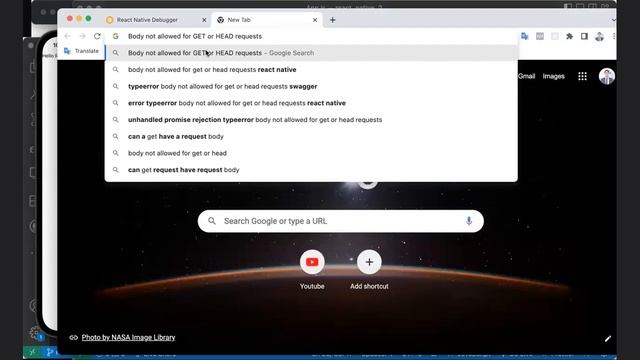Viewport: 640px width, 360px height.
Task: Choose 'can a get have a request body'
Action: pyautogui.click(x=311, y=137)
